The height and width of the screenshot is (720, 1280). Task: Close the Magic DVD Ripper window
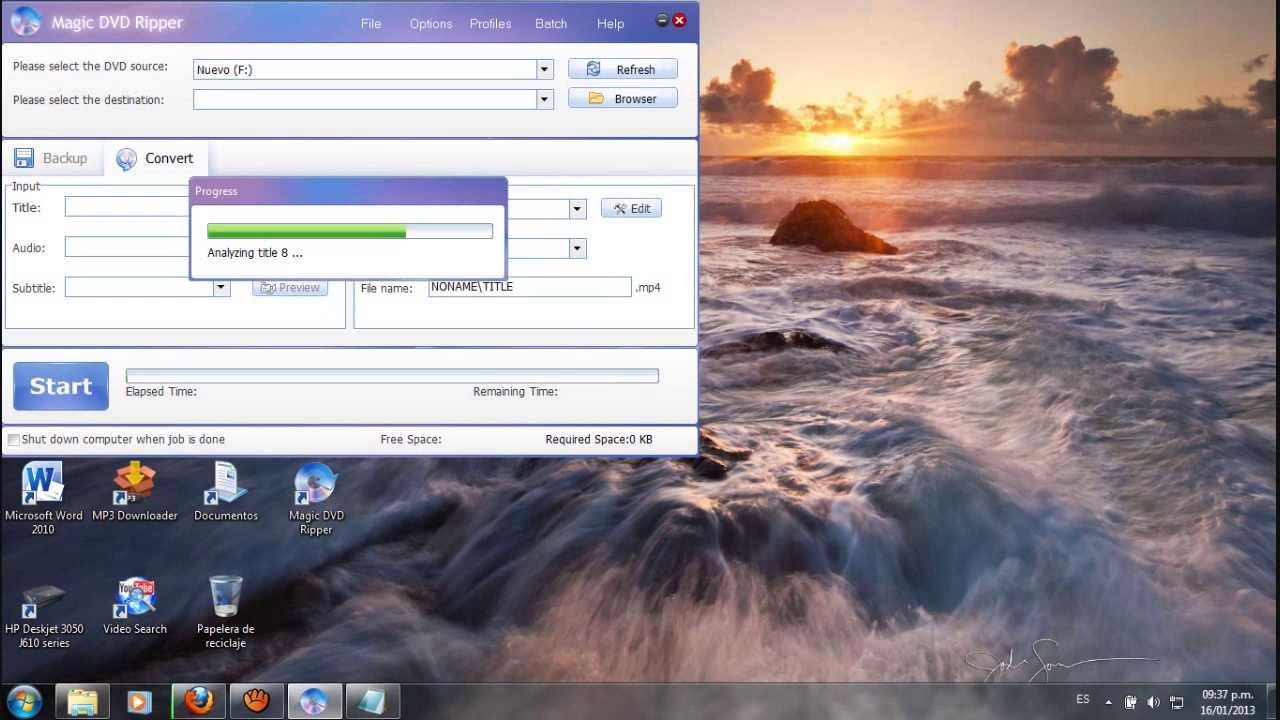click(x=679, y=20)
